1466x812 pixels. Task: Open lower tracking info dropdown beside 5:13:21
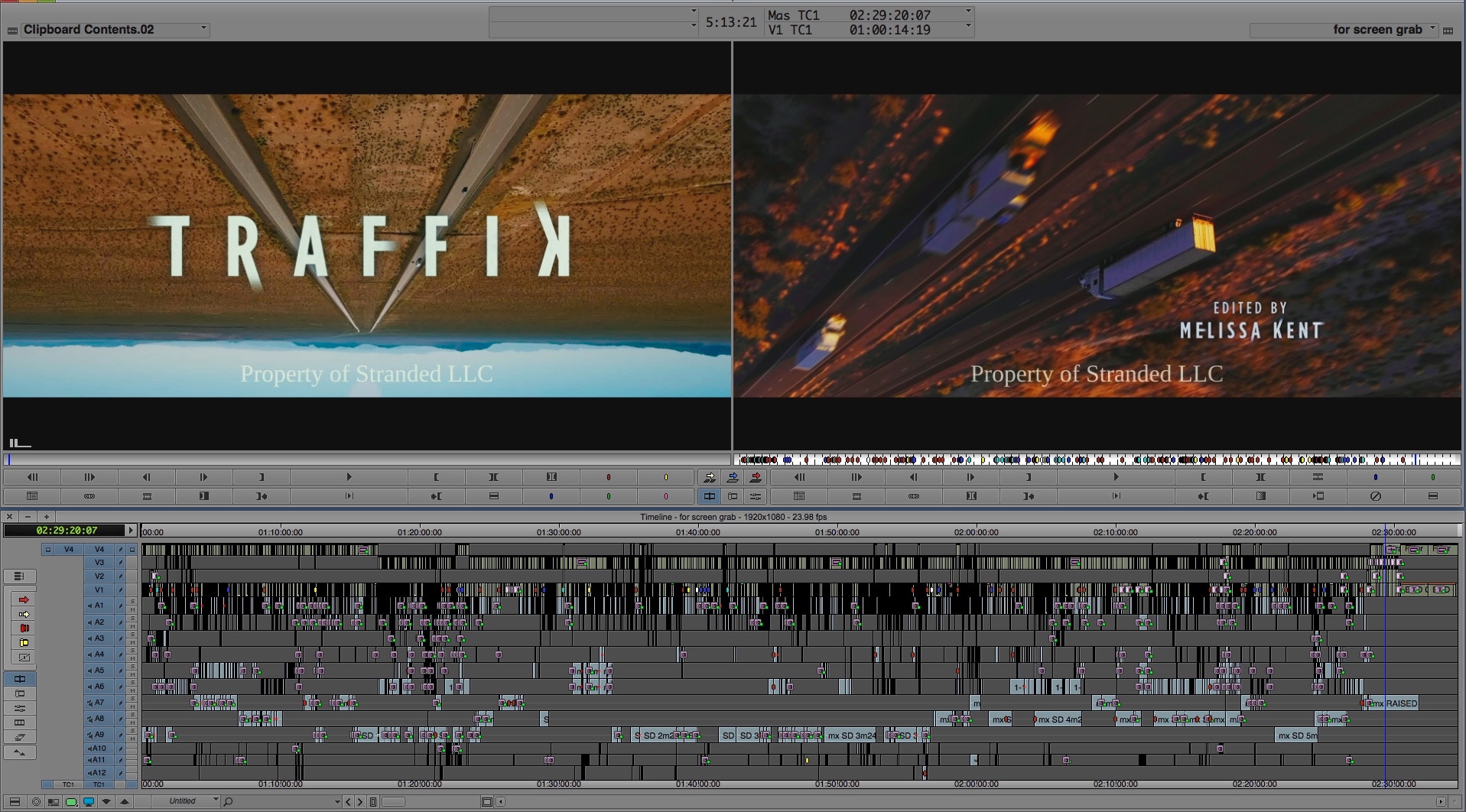[x=694, y=26]
